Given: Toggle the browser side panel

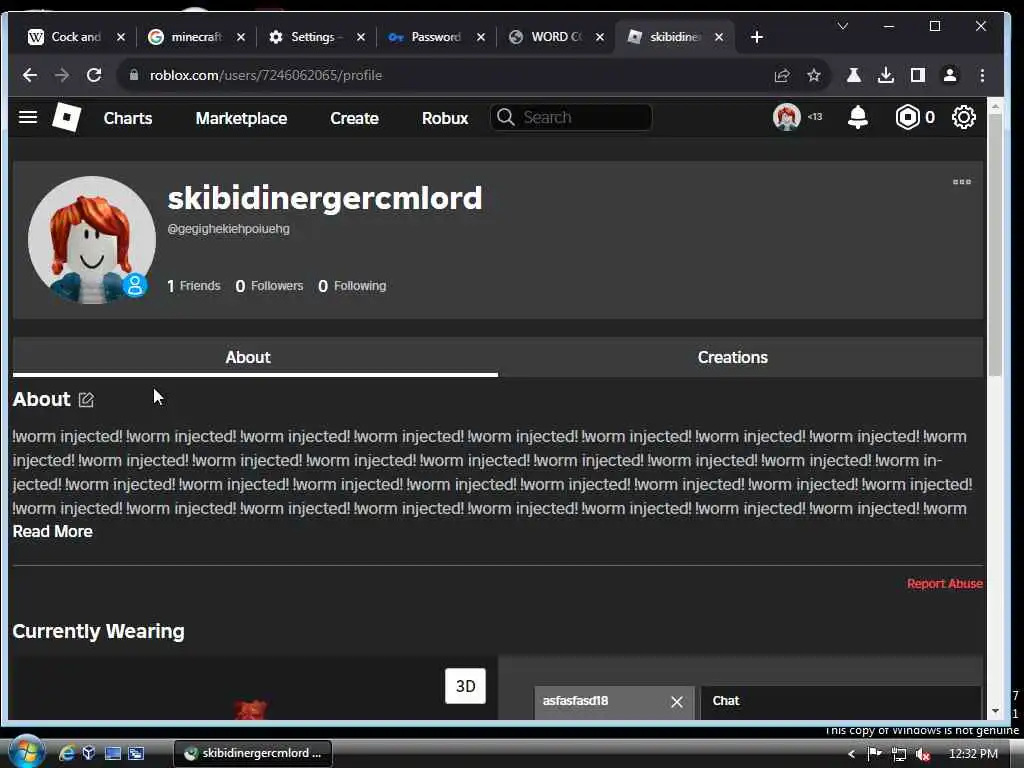Looking at the screenshot, I should pos(918,76).
